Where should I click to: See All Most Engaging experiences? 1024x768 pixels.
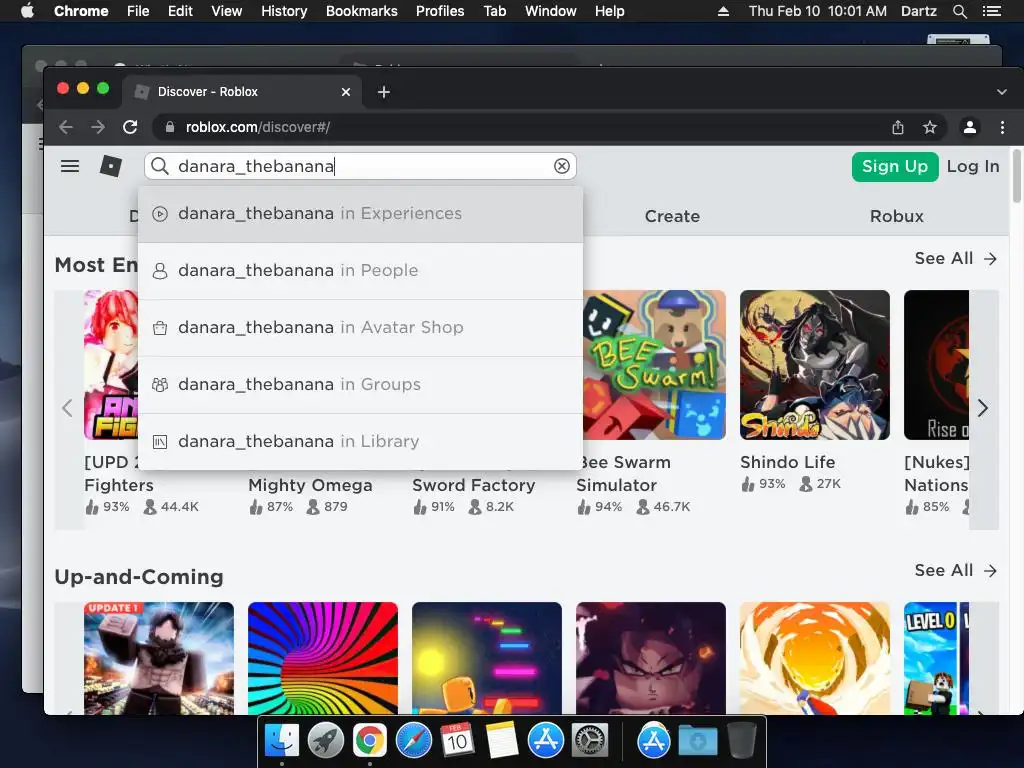click(956, 259)
